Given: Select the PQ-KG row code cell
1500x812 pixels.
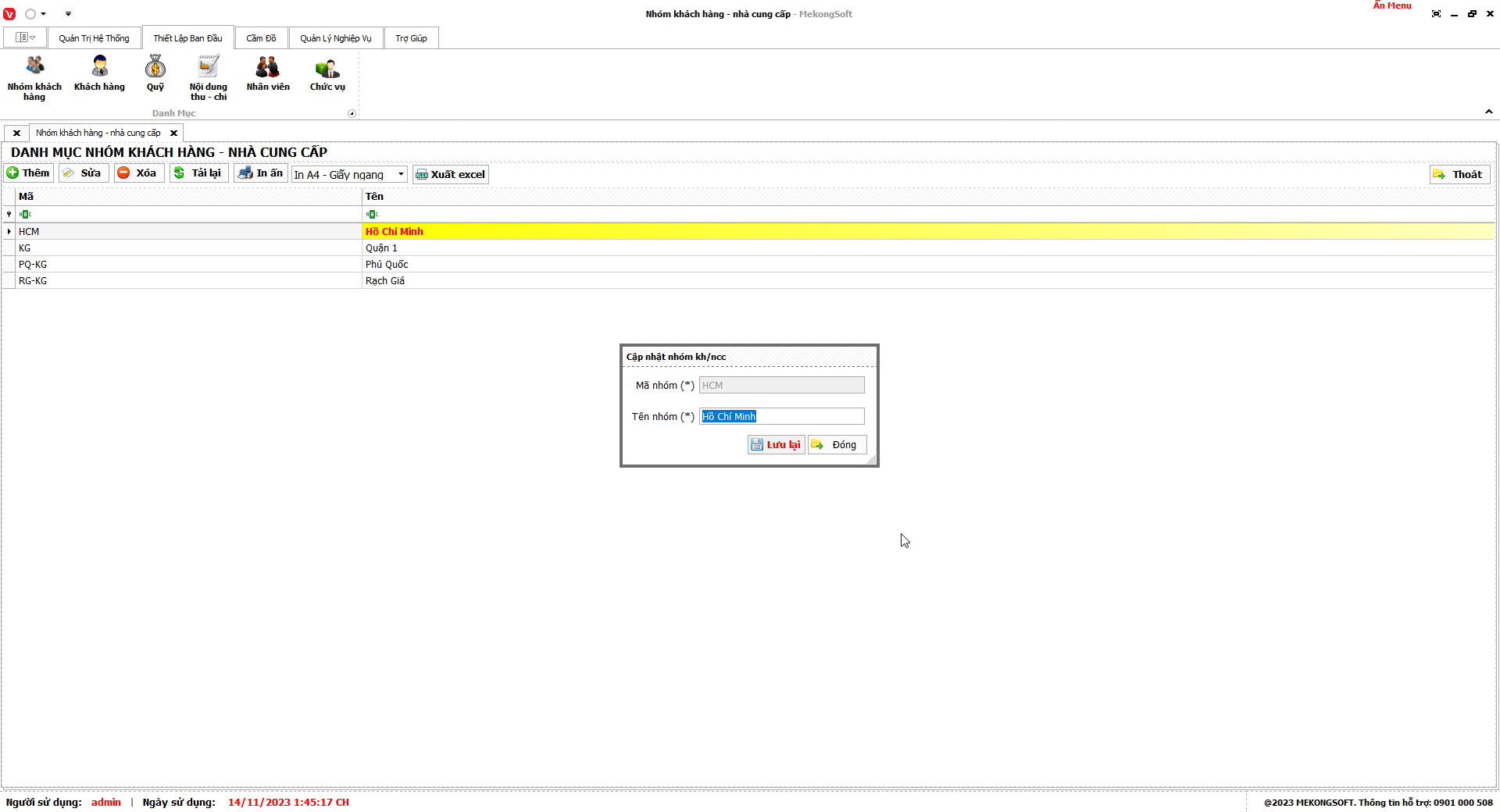Looking at the screenshot, I should [189, 265].
